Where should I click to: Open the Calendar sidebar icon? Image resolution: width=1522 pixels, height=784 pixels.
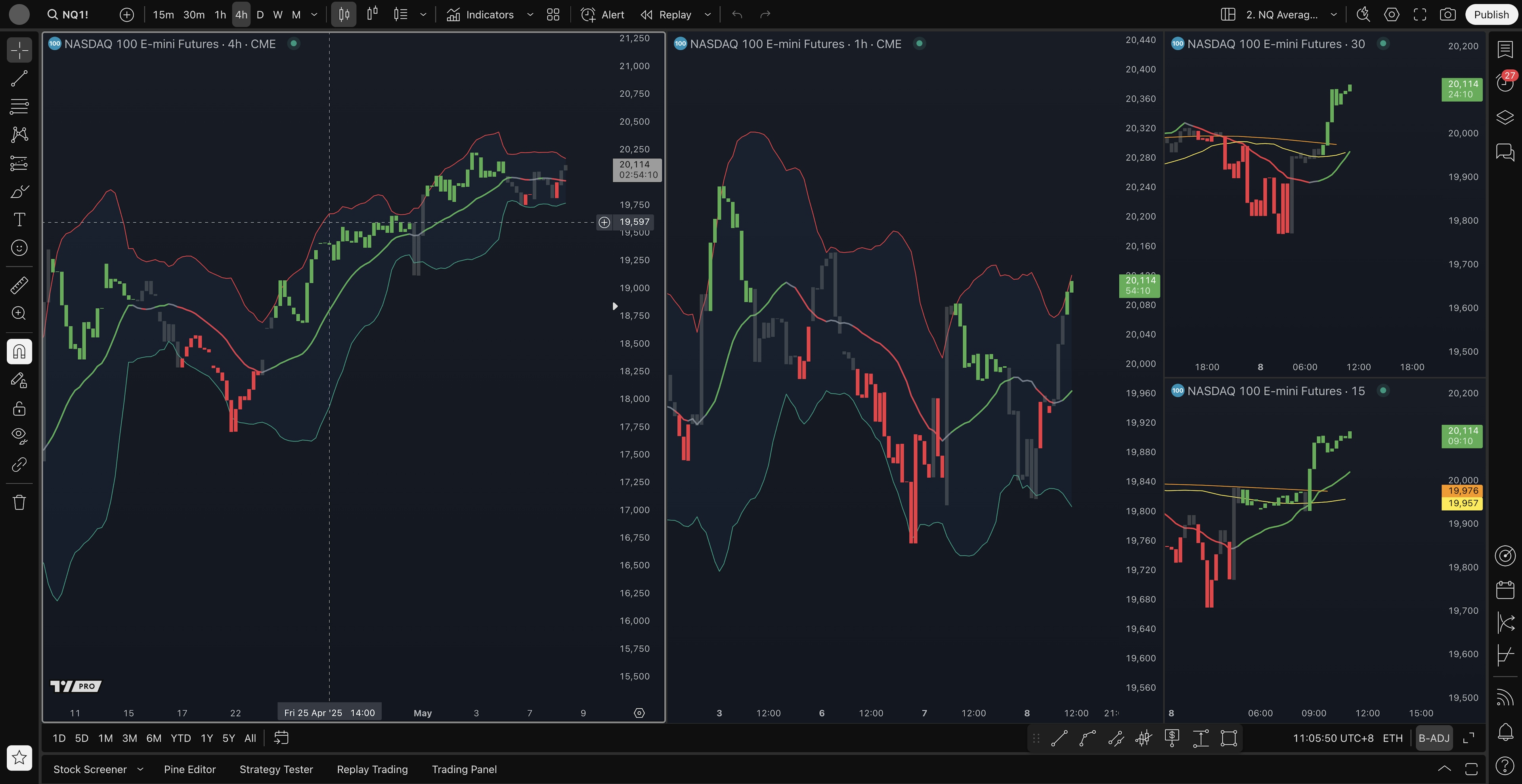pyautogui.click(x=1505, y=590)
